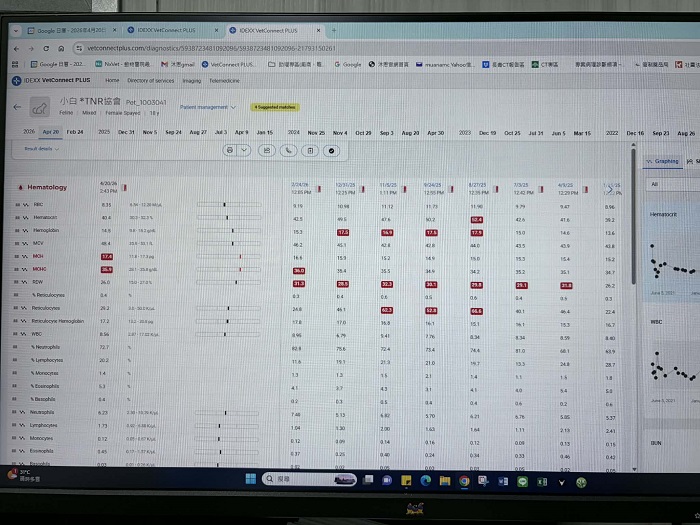Open the Patient management dropdown
The height and width of the screenshot is (525, 700).
point(208,106)
